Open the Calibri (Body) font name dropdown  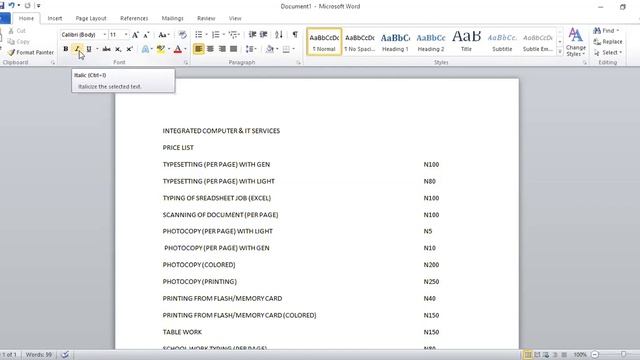104,35
